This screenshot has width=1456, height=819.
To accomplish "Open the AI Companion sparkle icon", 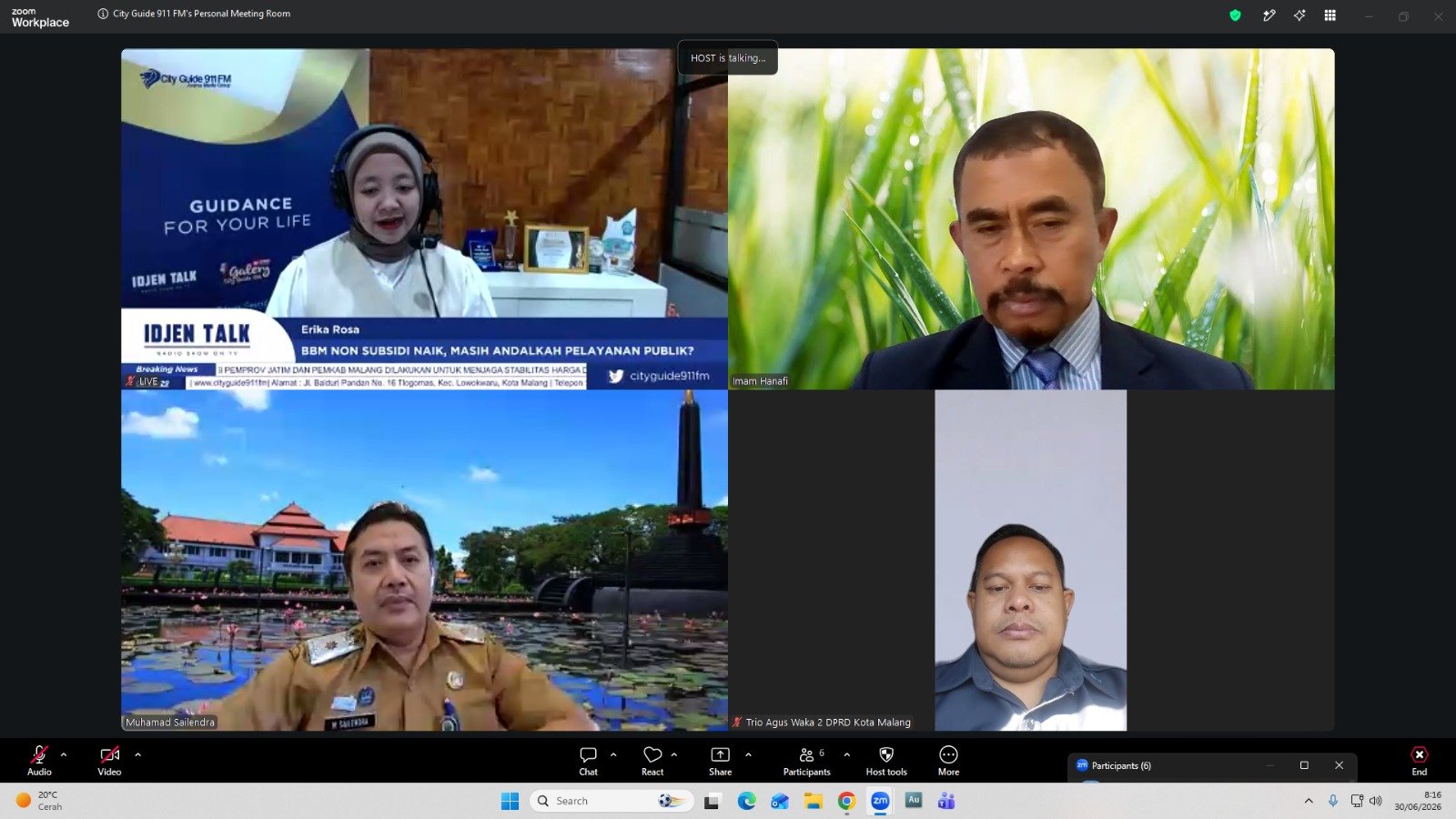I will [x=1299, y=15].
